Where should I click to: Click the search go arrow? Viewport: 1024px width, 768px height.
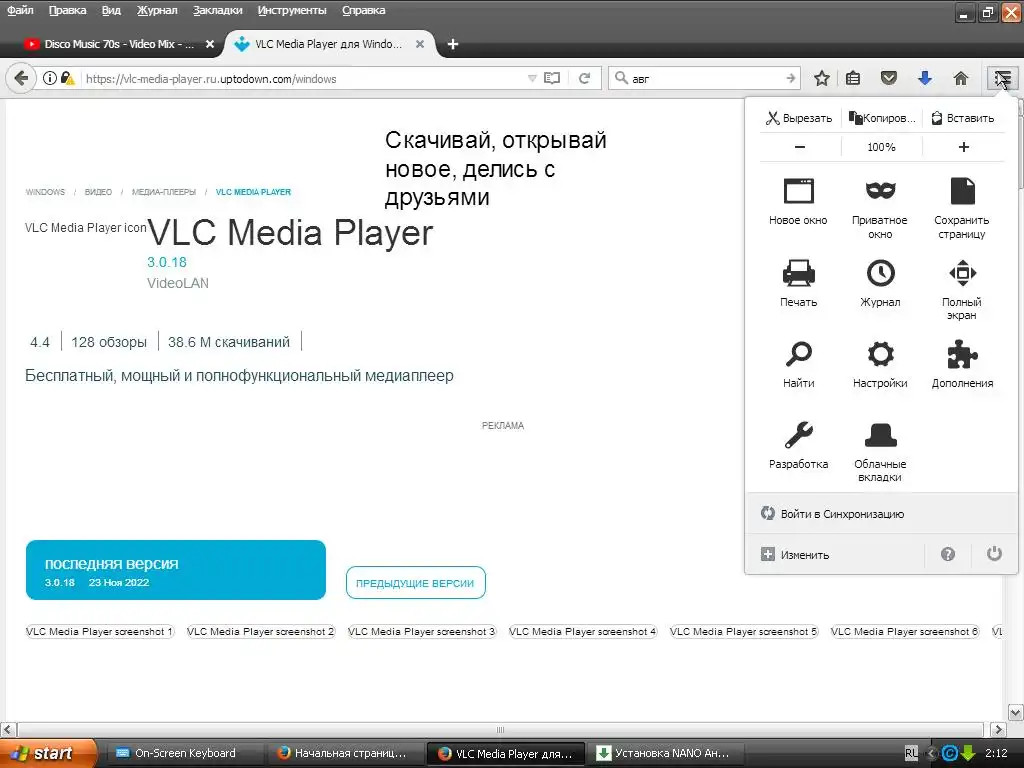pos(790,78)
